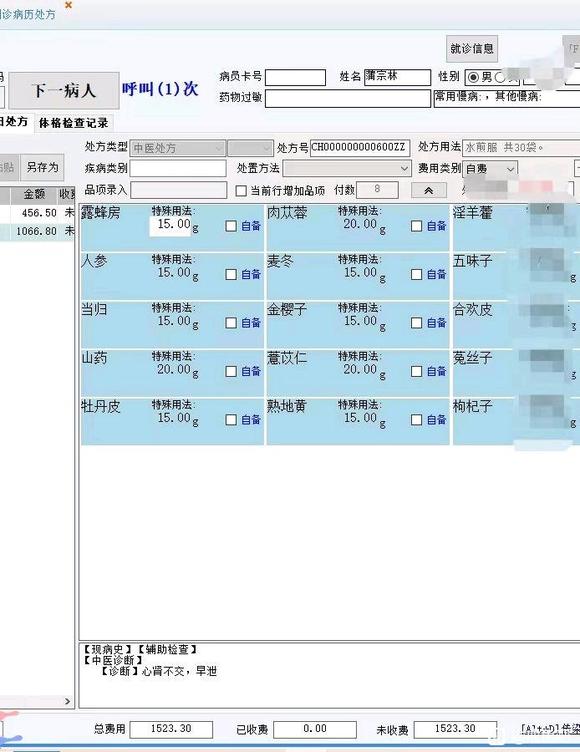Open the 处方类型 中医处方 dropdown
The height and width of the screenshot is (752, 580).
pos(178,148)
